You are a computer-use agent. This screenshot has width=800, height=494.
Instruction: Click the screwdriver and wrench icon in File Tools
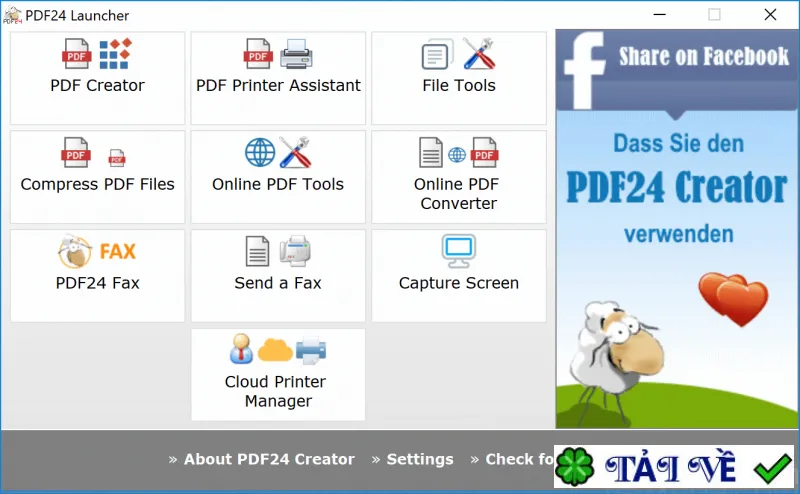(479, 54)
